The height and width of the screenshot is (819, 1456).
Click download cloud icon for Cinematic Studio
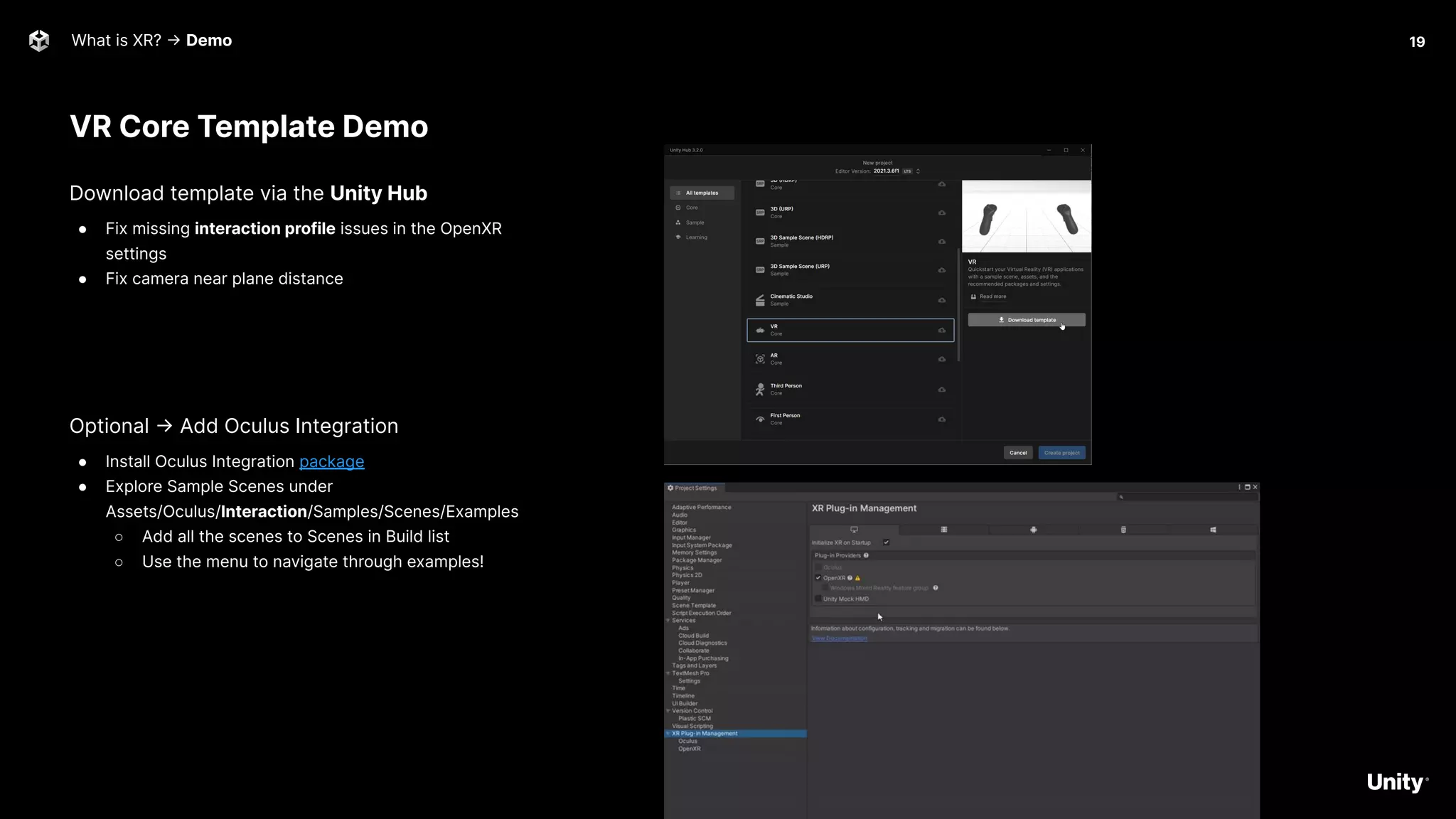[942, 300]
